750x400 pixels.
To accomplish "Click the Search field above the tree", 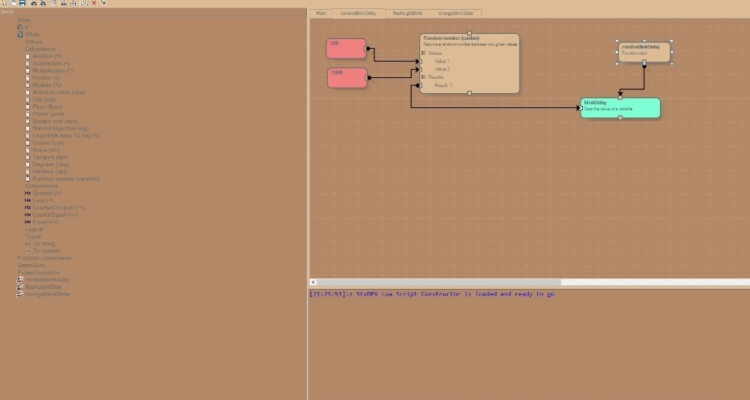I will point(153,12).
